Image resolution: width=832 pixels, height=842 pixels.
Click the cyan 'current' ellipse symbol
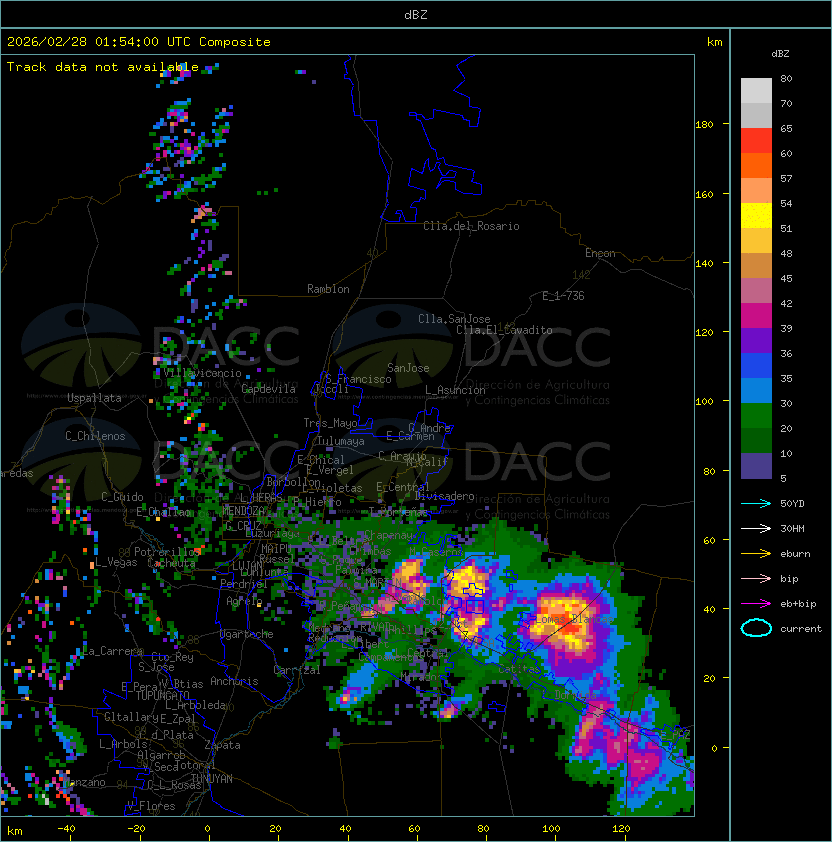click(x=756, y=628)
